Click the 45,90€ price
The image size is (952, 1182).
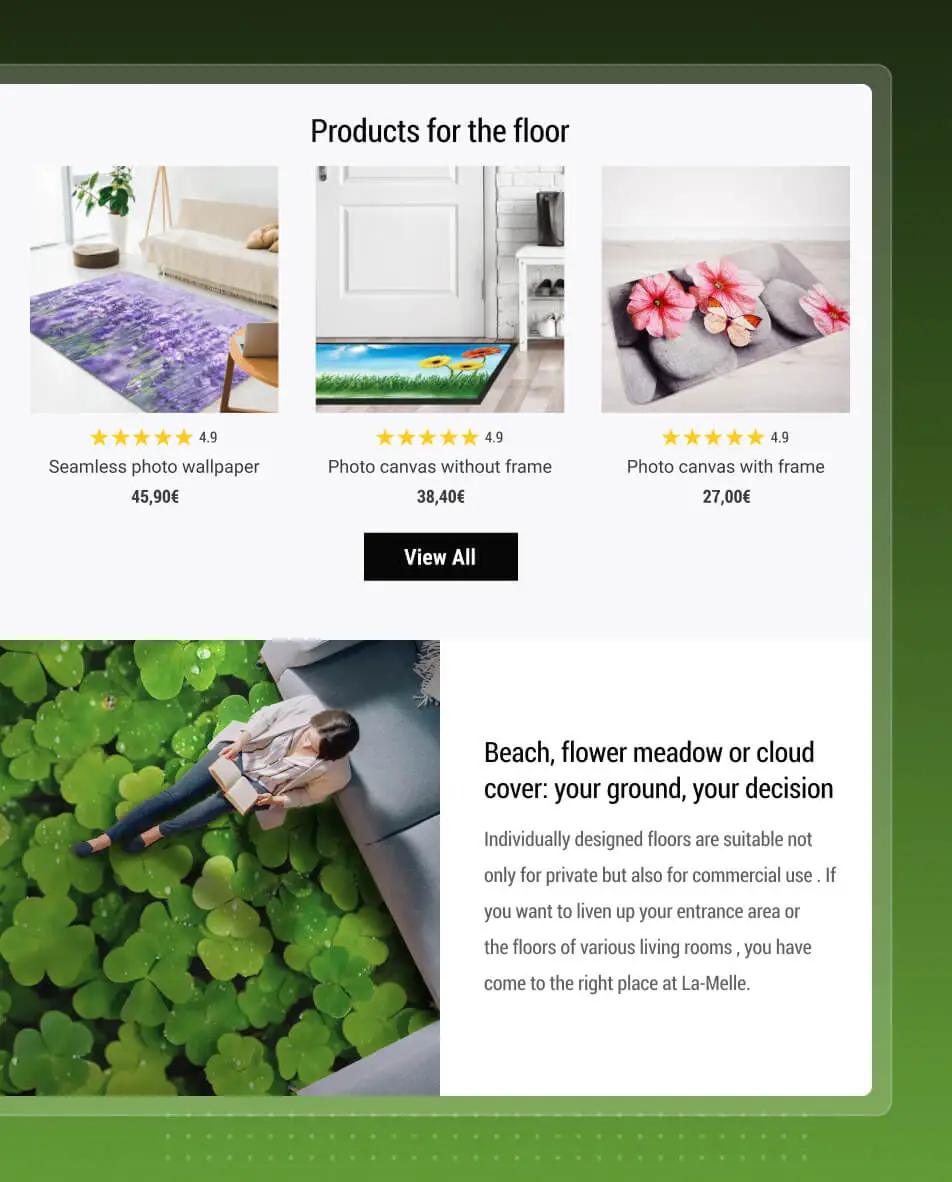click(x=155, y=496)
